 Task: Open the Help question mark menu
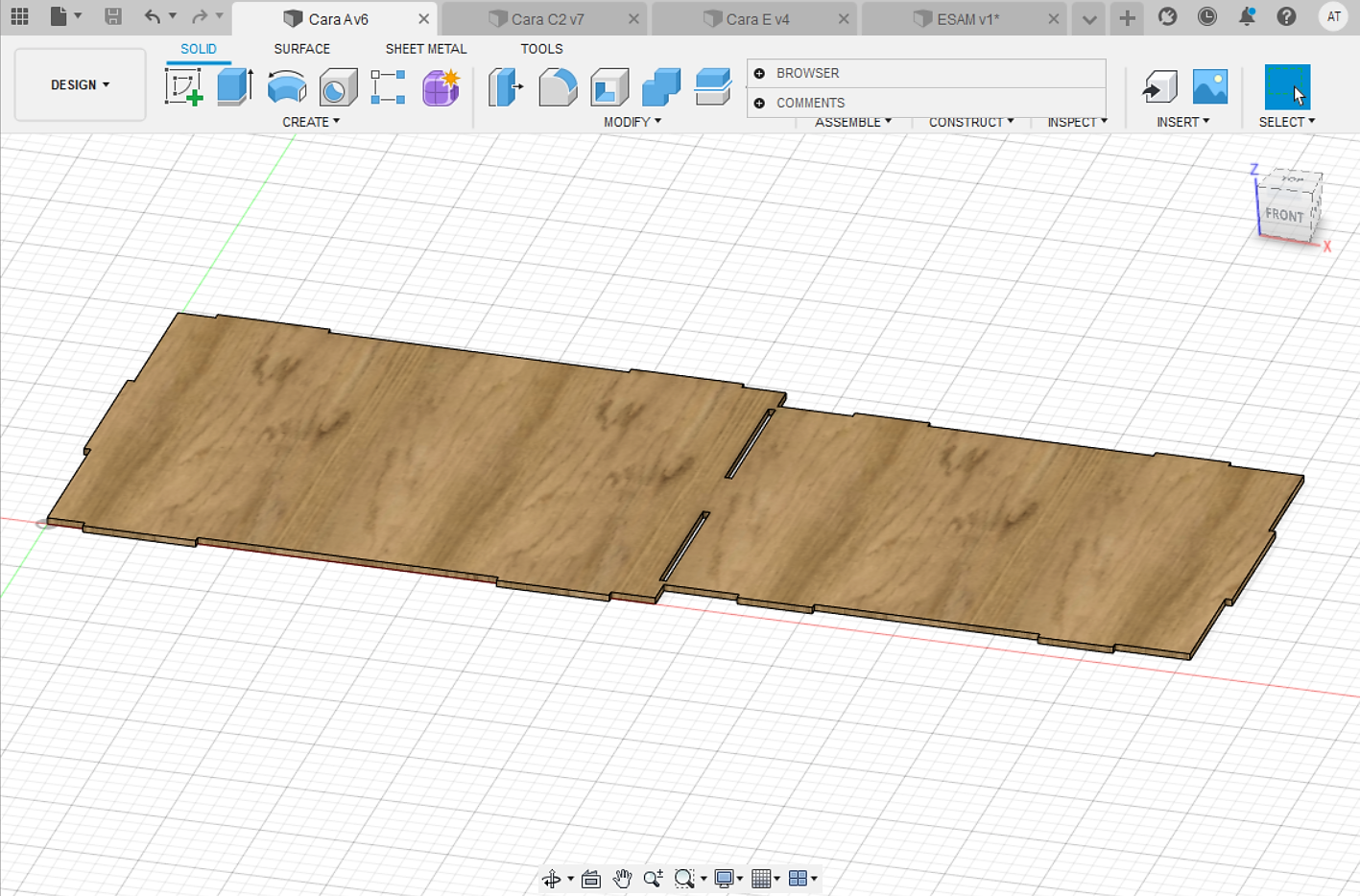tap(1286, 16)
